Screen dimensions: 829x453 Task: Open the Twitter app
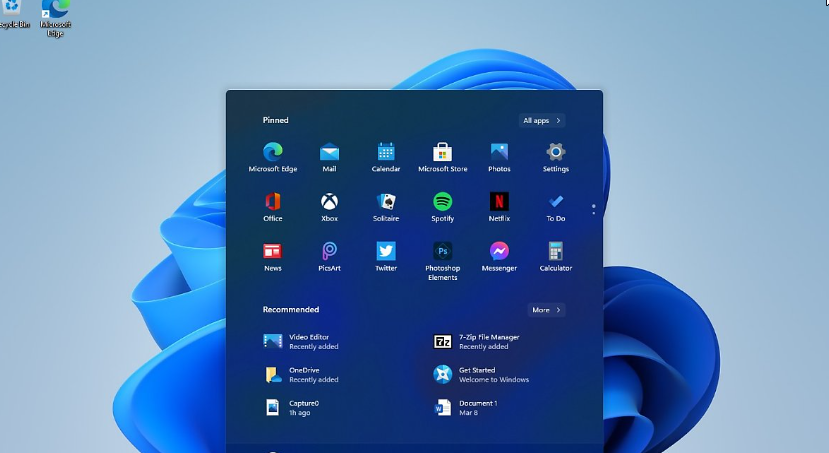(386, 256)
